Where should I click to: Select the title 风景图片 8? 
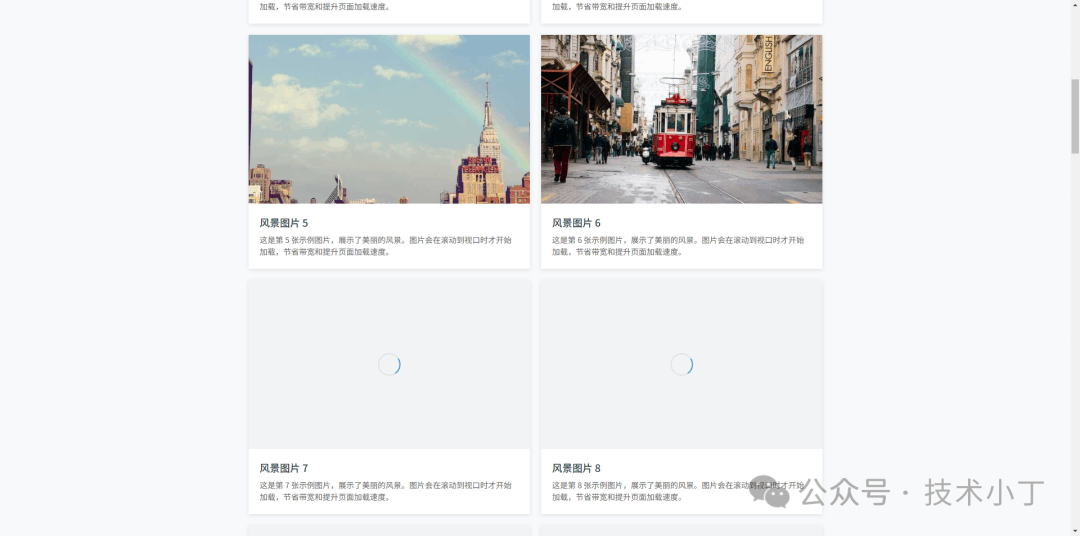point(576,468)
